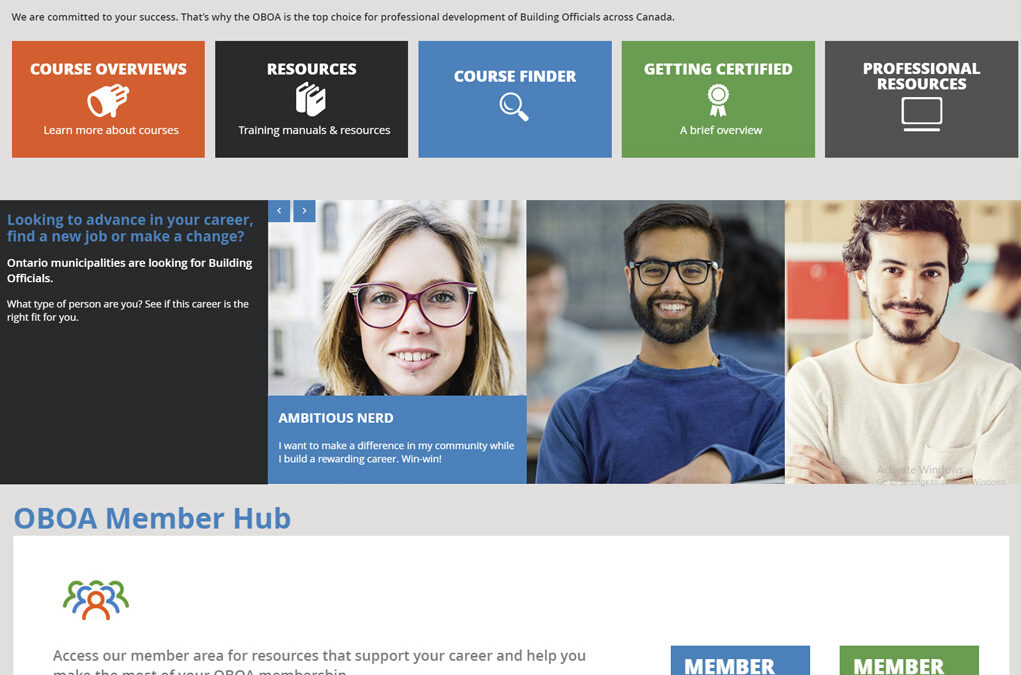
Task: Click the books icon under Resources
Action: click(x=311, y=100)
